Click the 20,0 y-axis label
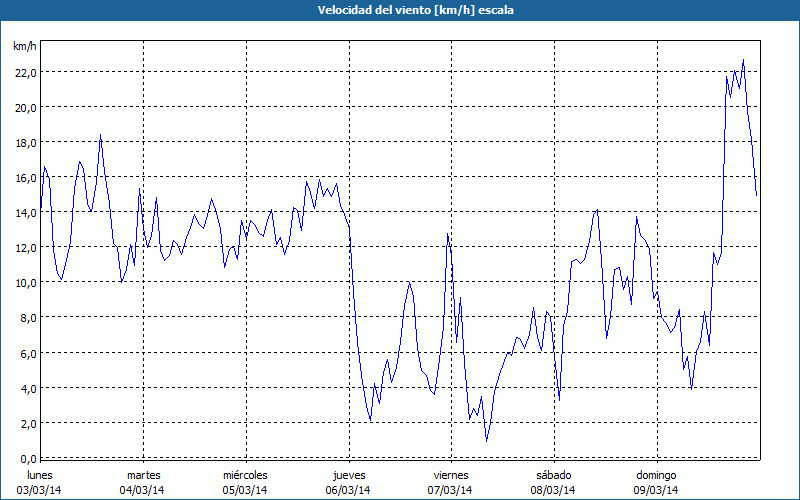Image resolution: width=800 pixels, height=500 pixels. [x=25, y=107]
